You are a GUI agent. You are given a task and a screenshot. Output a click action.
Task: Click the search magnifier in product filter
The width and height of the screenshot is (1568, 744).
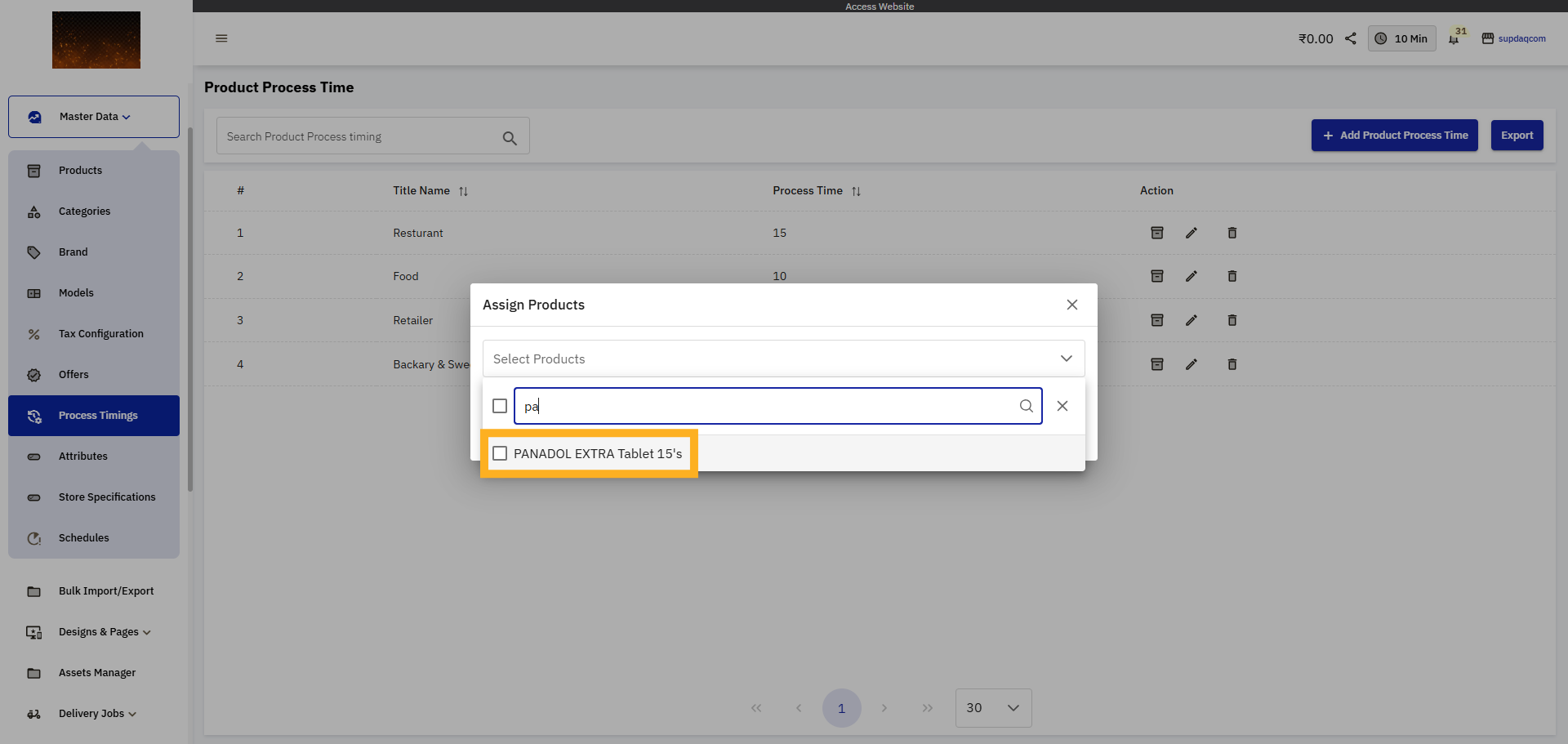pos(1026,406)
